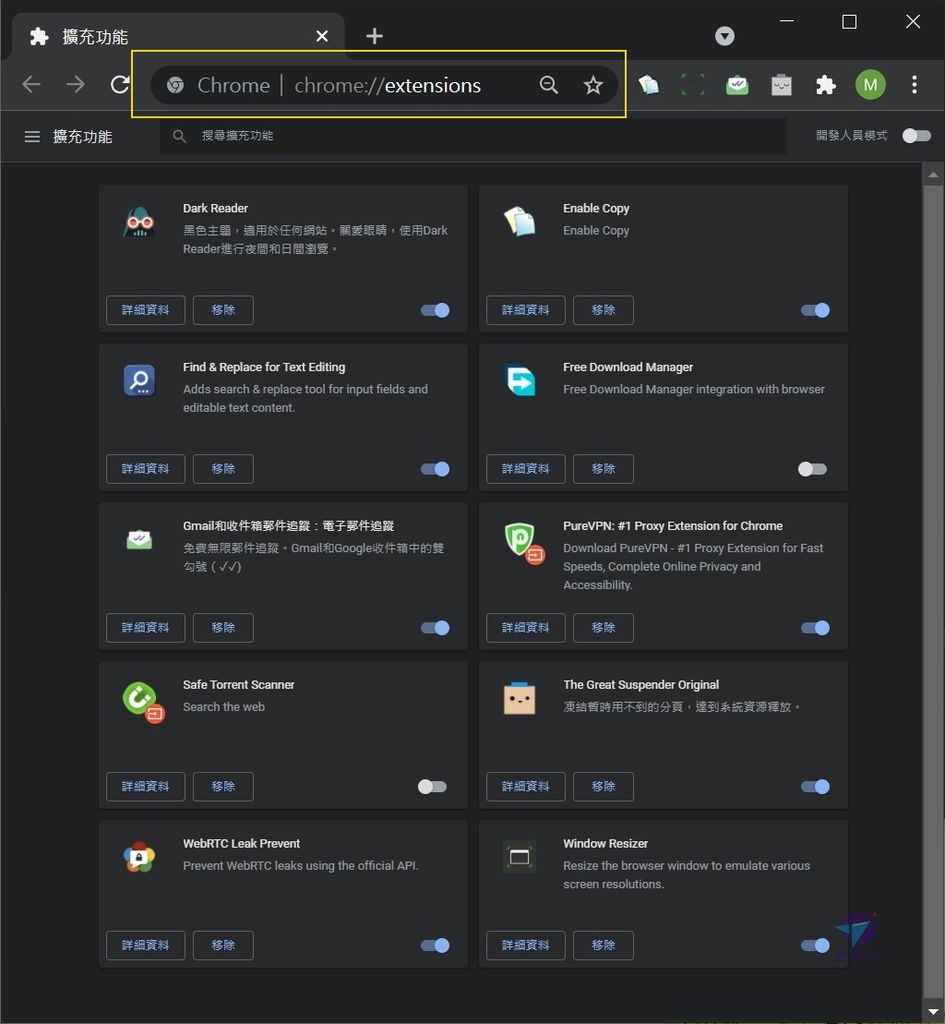Open a new tab with the plus button

[x=374, y=36]
